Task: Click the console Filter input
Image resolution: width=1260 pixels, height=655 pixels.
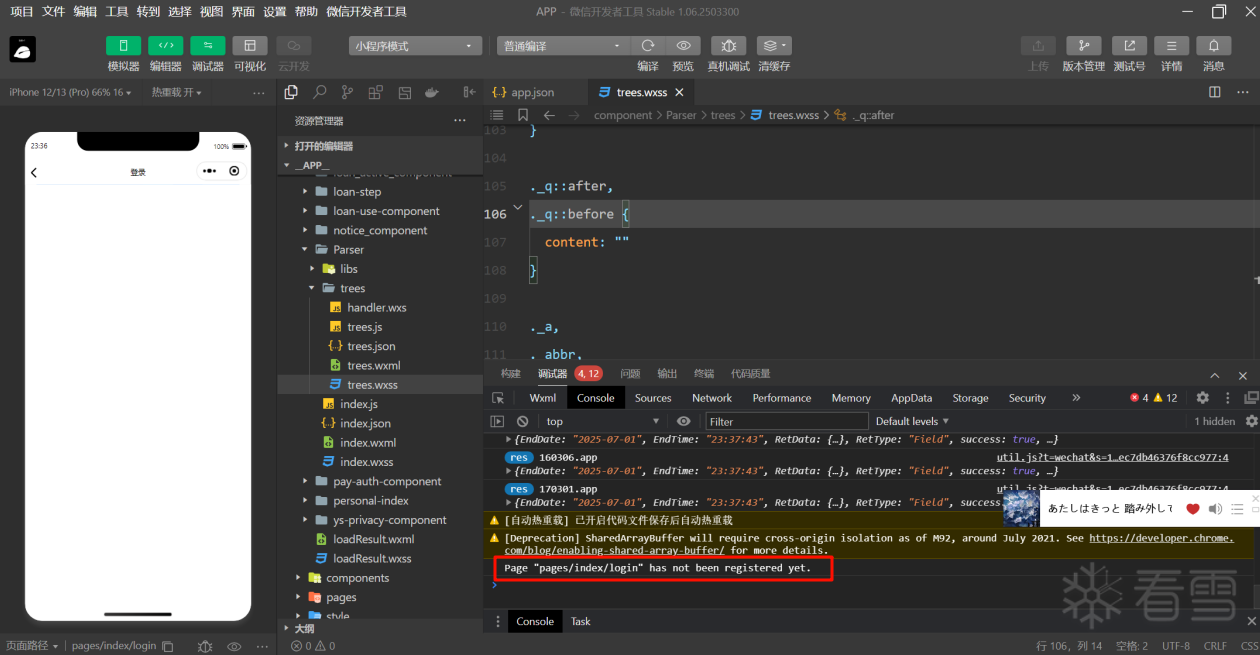Action: [x=787, y=421]
